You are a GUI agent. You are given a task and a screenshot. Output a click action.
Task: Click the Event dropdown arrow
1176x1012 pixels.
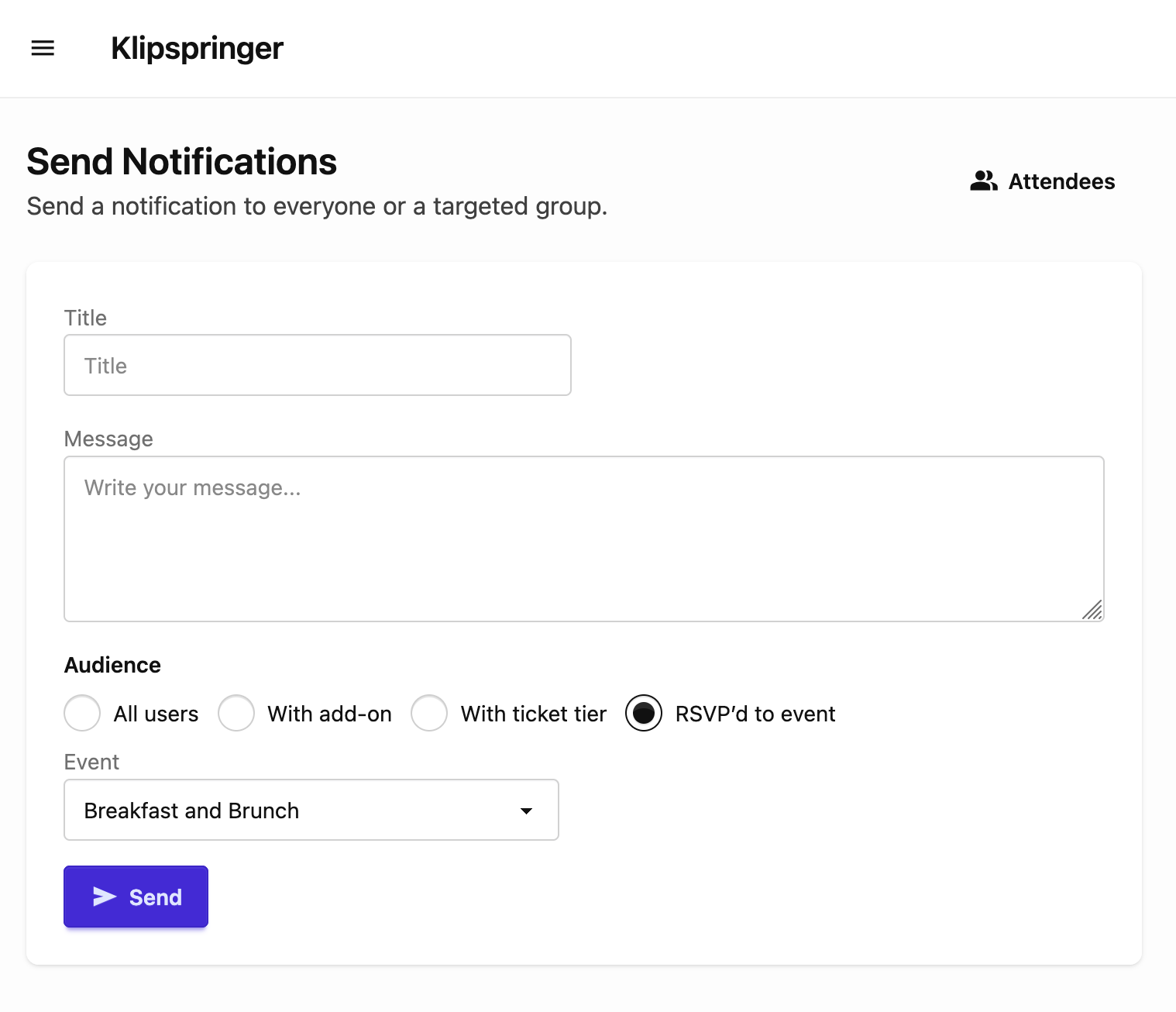(x=527, y=811)
